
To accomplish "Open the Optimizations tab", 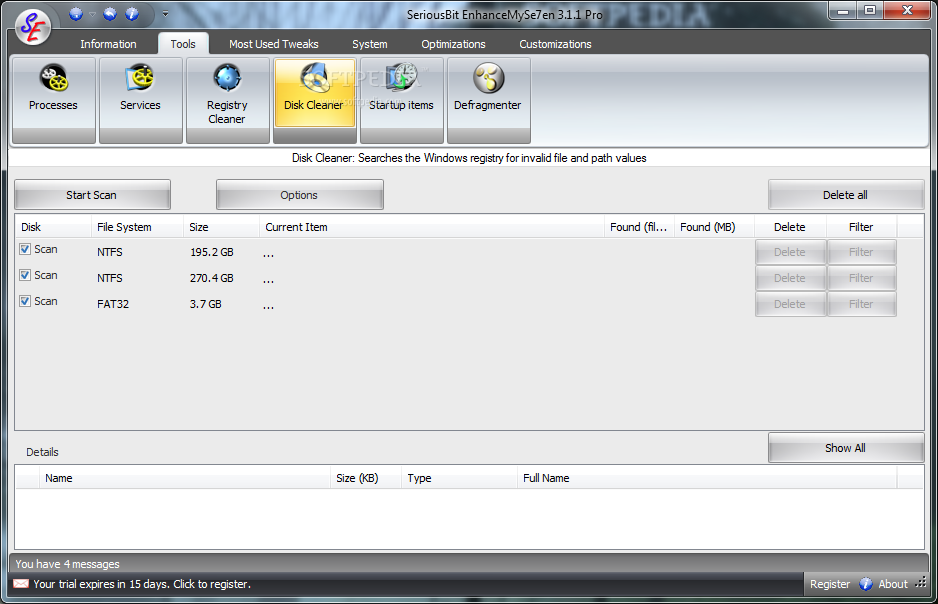I will click(453, 44).
